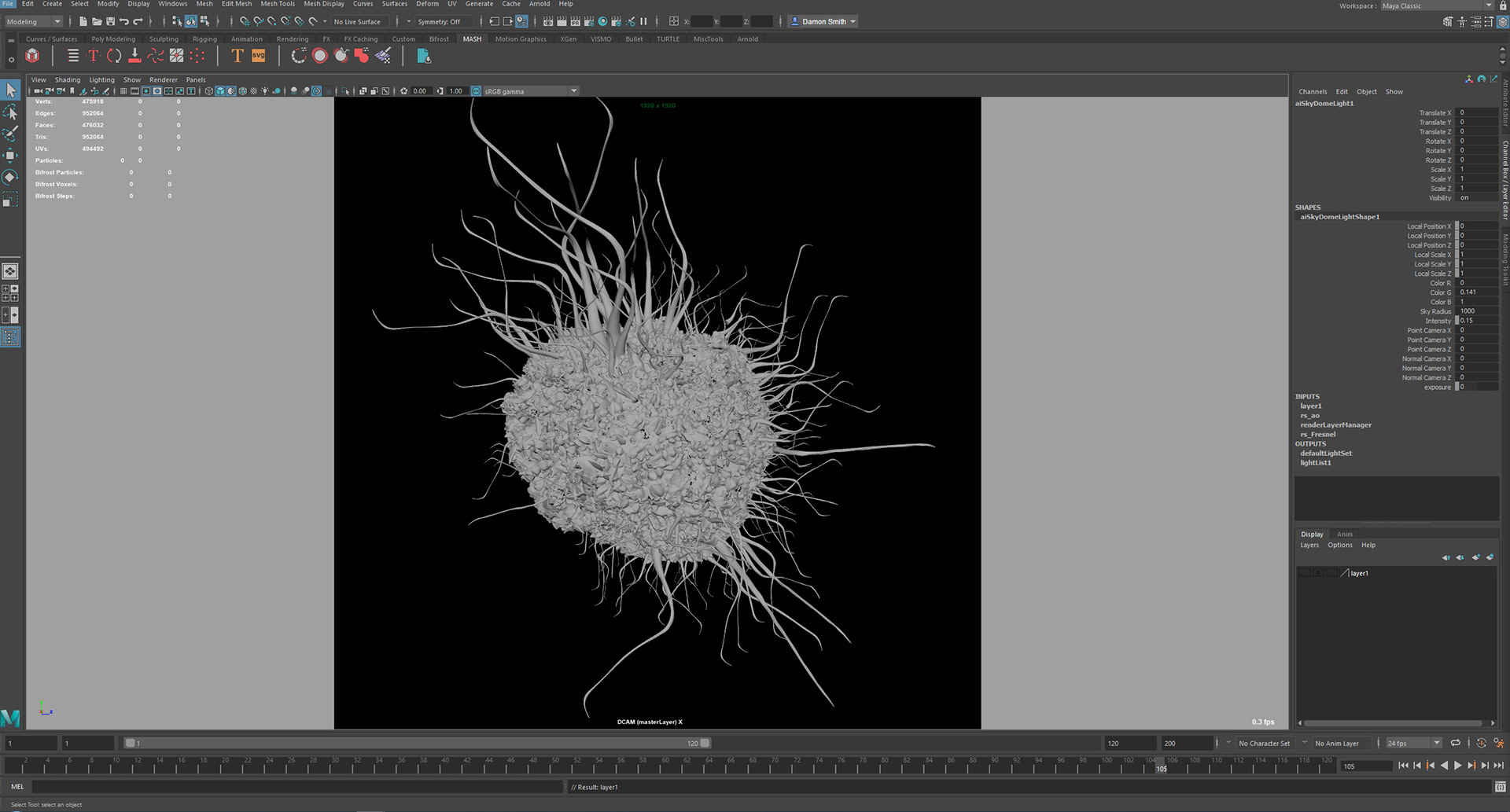This screenshot has height=812, width=1510.
Task: Click the Create MASH Network shelf icon
Action: coord(32,56)
